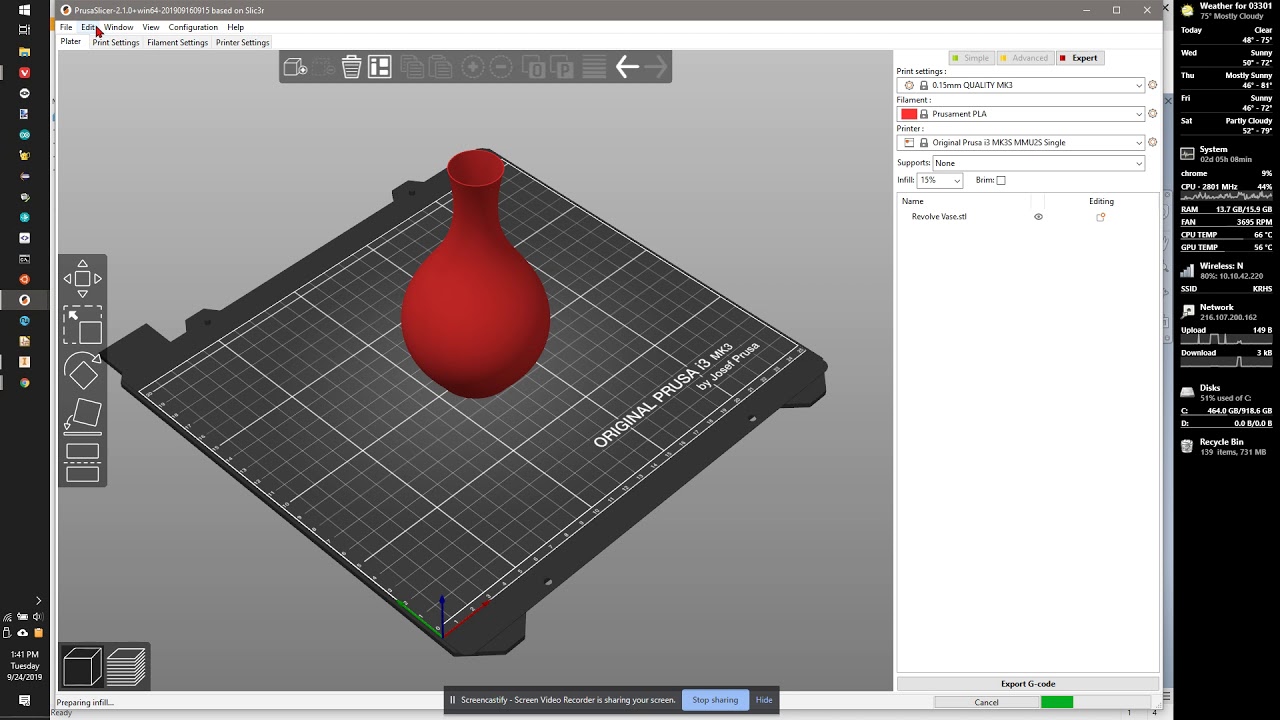Click the Undo left arrow icon

[627, 67]
